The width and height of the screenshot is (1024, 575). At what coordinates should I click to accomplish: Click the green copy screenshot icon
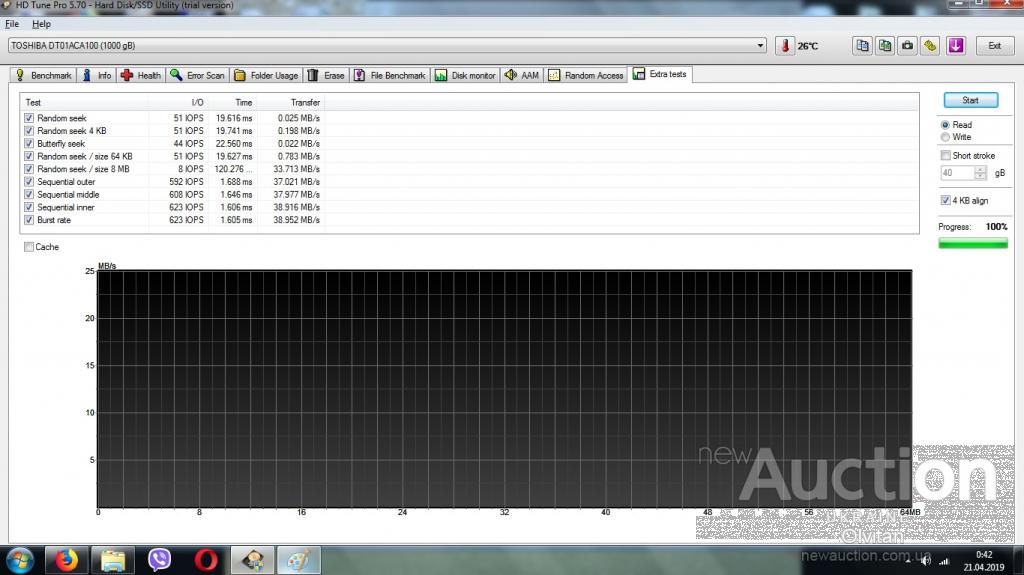[885, 46]
